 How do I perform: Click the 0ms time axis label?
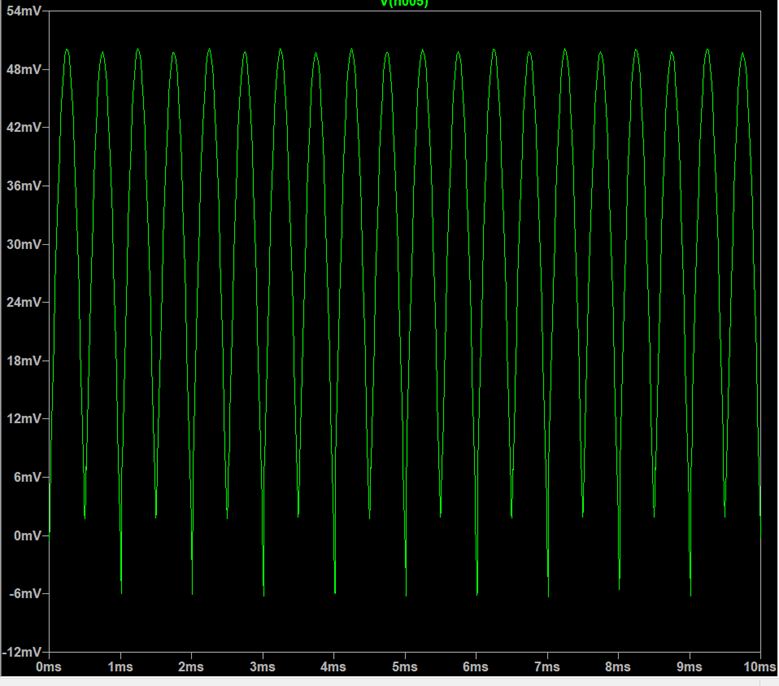[49, 667]
